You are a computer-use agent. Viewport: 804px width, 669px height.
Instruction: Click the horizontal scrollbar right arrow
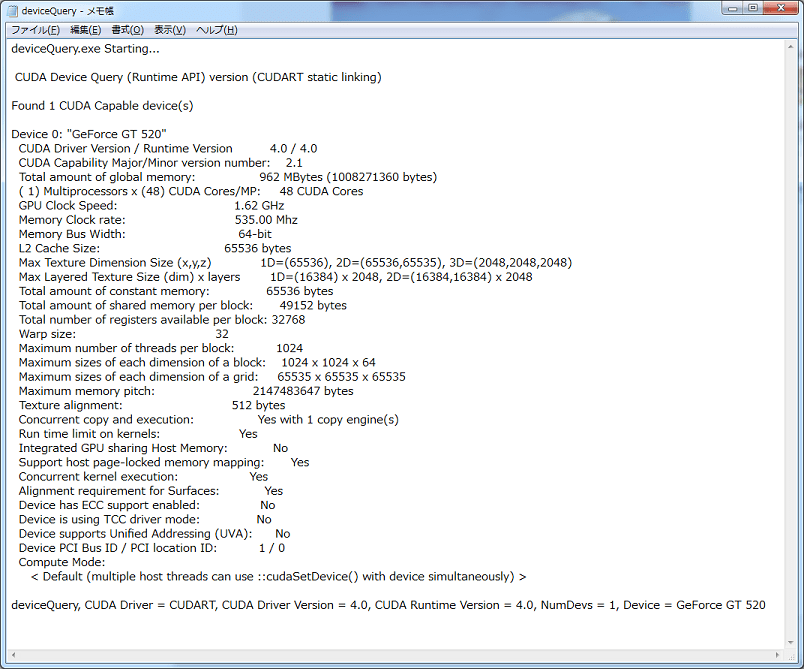click(x=778, y=655)
